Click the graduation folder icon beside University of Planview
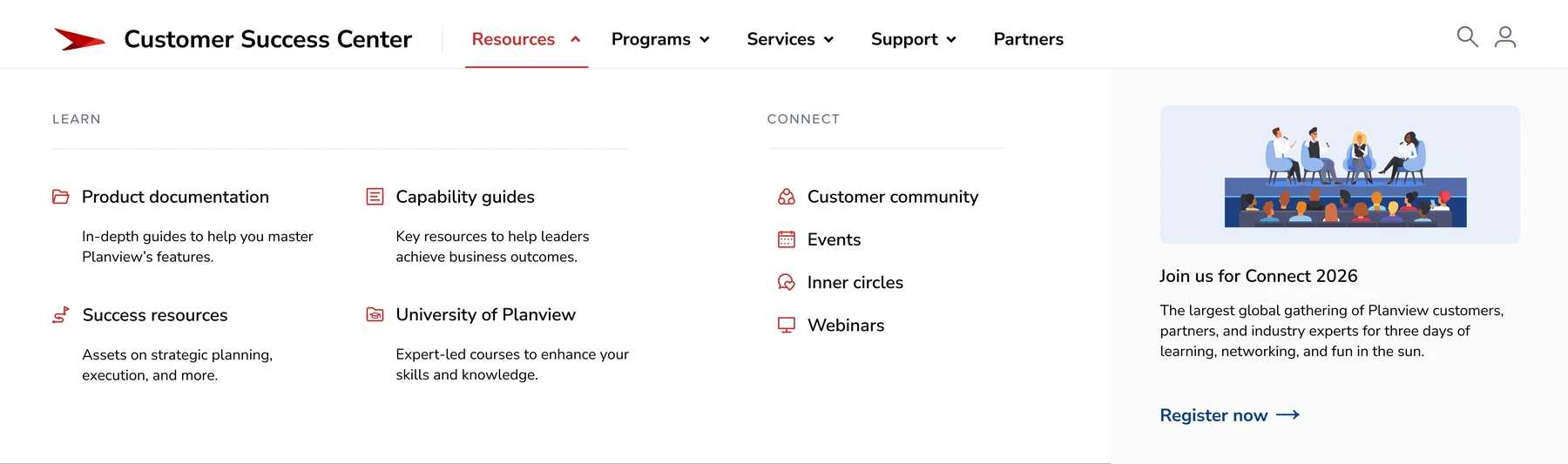1568x464 pixels. click(375, 314)
